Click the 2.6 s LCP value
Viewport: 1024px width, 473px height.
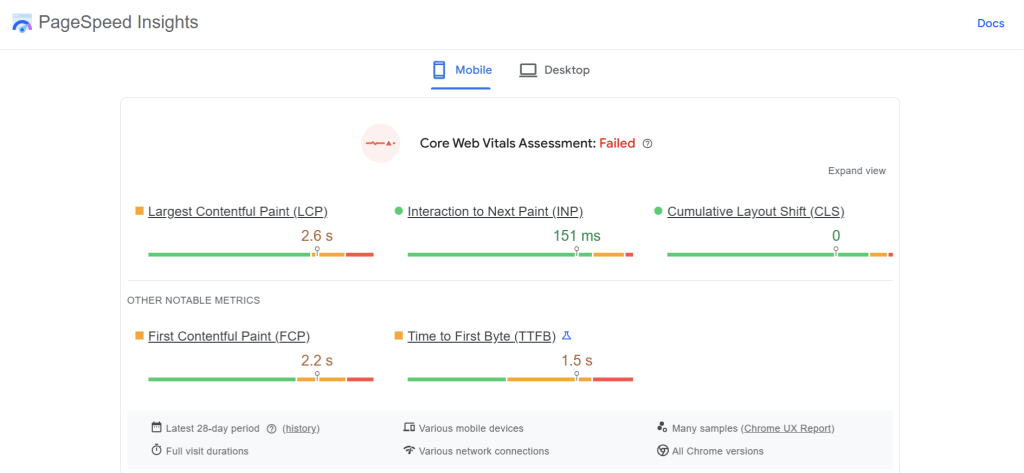coord(317,236)
